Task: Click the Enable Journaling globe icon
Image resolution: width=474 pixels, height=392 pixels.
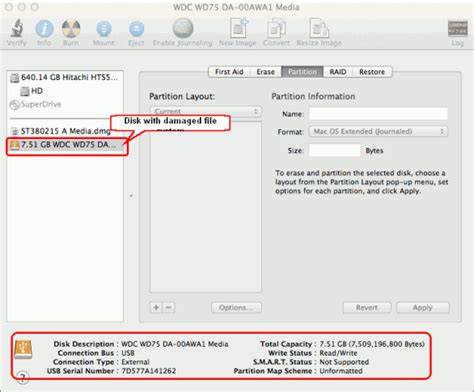Action: pos(183,28)
